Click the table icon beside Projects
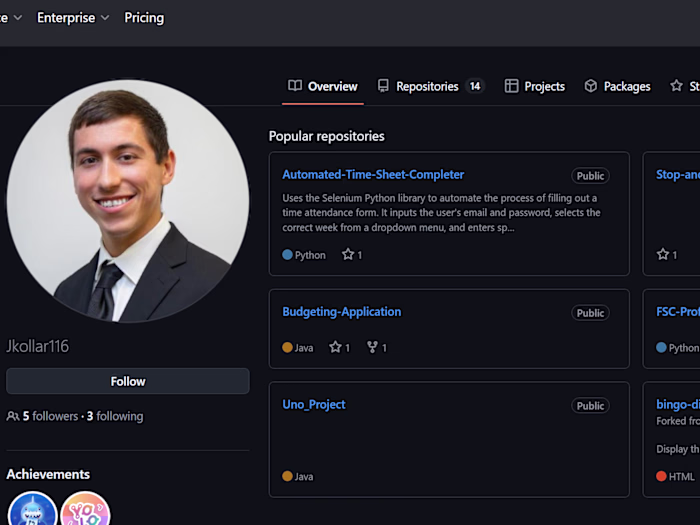The height and width of the screenshot is (525, 700). pyautogui.click(x=511, y=86)
